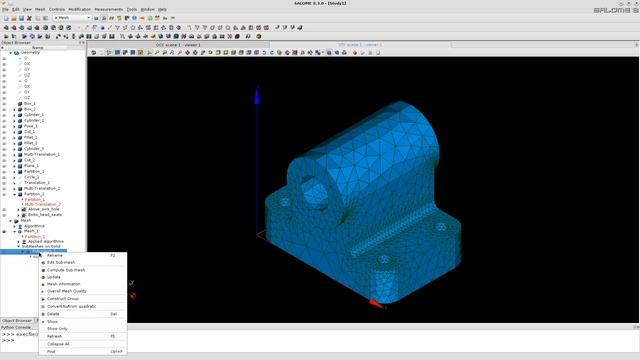Select the red Partition_1 reference under Partition_2
Screen dimensions: 640x360
pyautogui.click(x=35, y=200)
